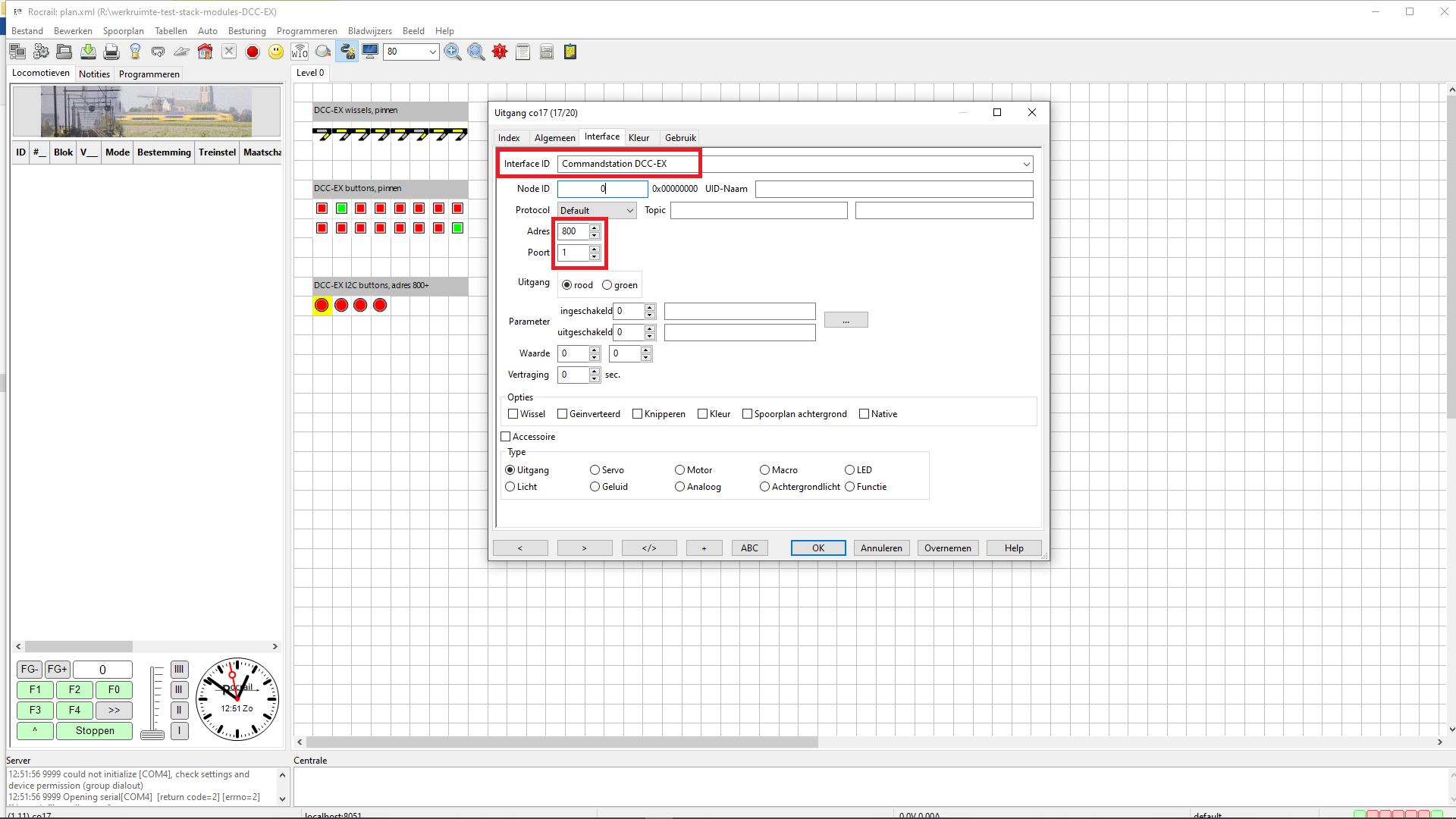The height and width of the screenshot is (819, 1456).
Task: Select the groen output radio button
Action: coord(607,285)
